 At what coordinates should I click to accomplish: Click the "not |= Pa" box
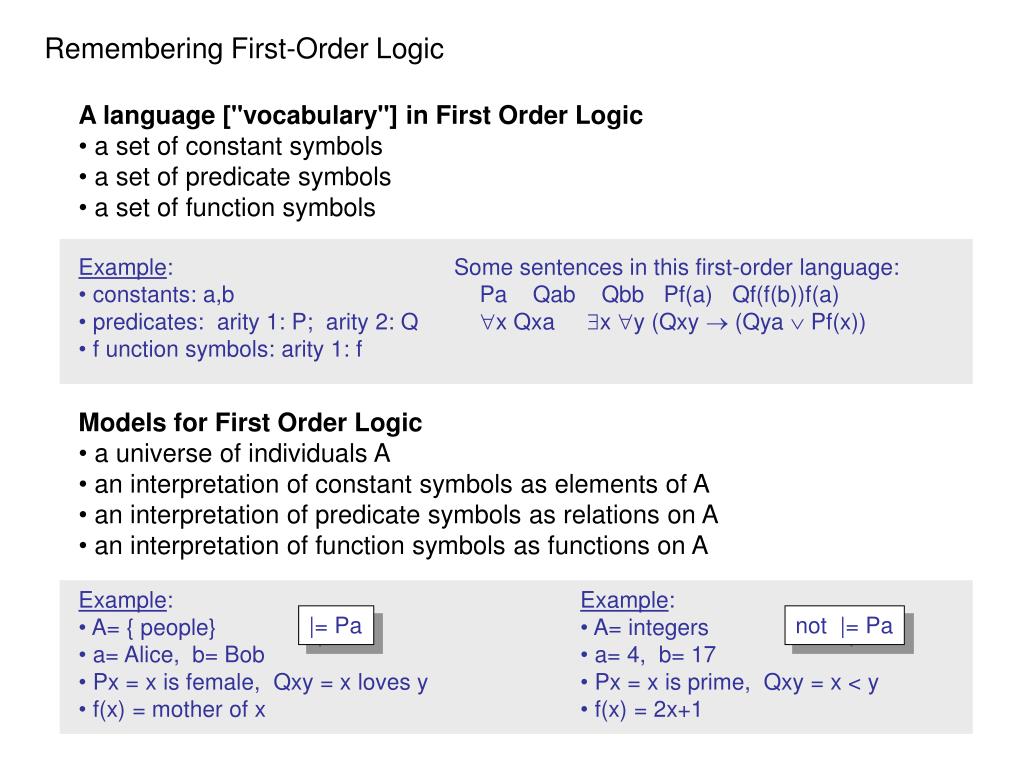coord(844,626)
